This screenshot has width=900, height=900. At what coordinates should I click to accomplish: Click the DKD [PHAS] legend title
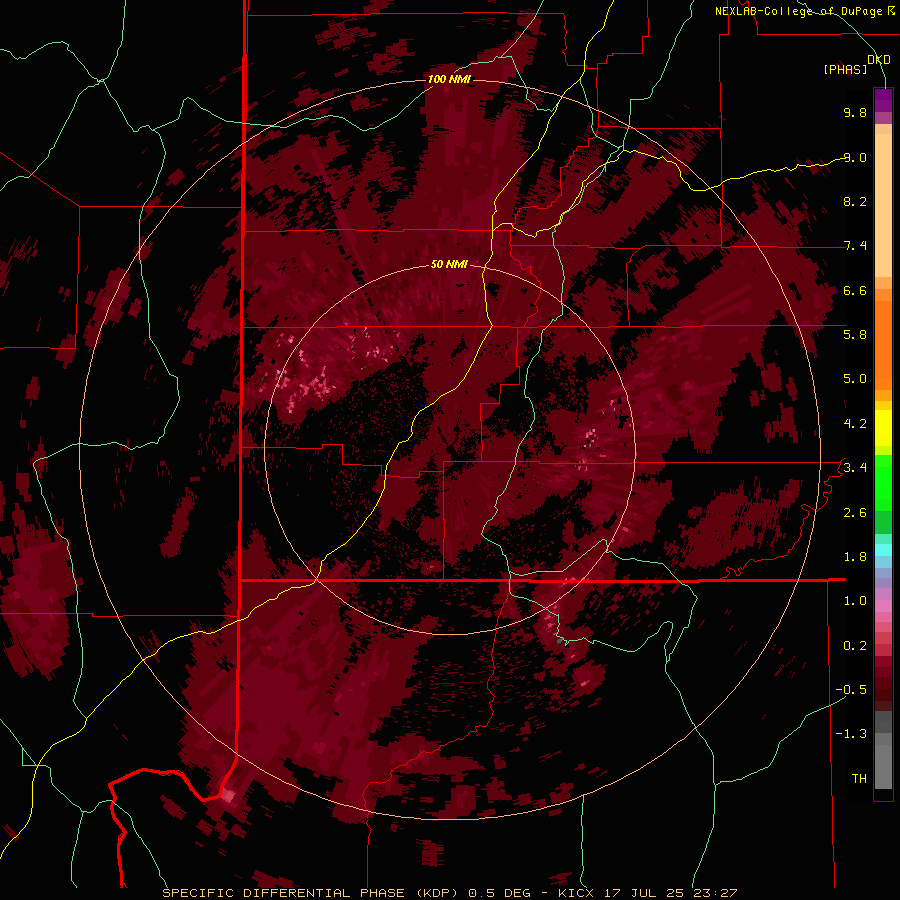(x=856, y=64)
